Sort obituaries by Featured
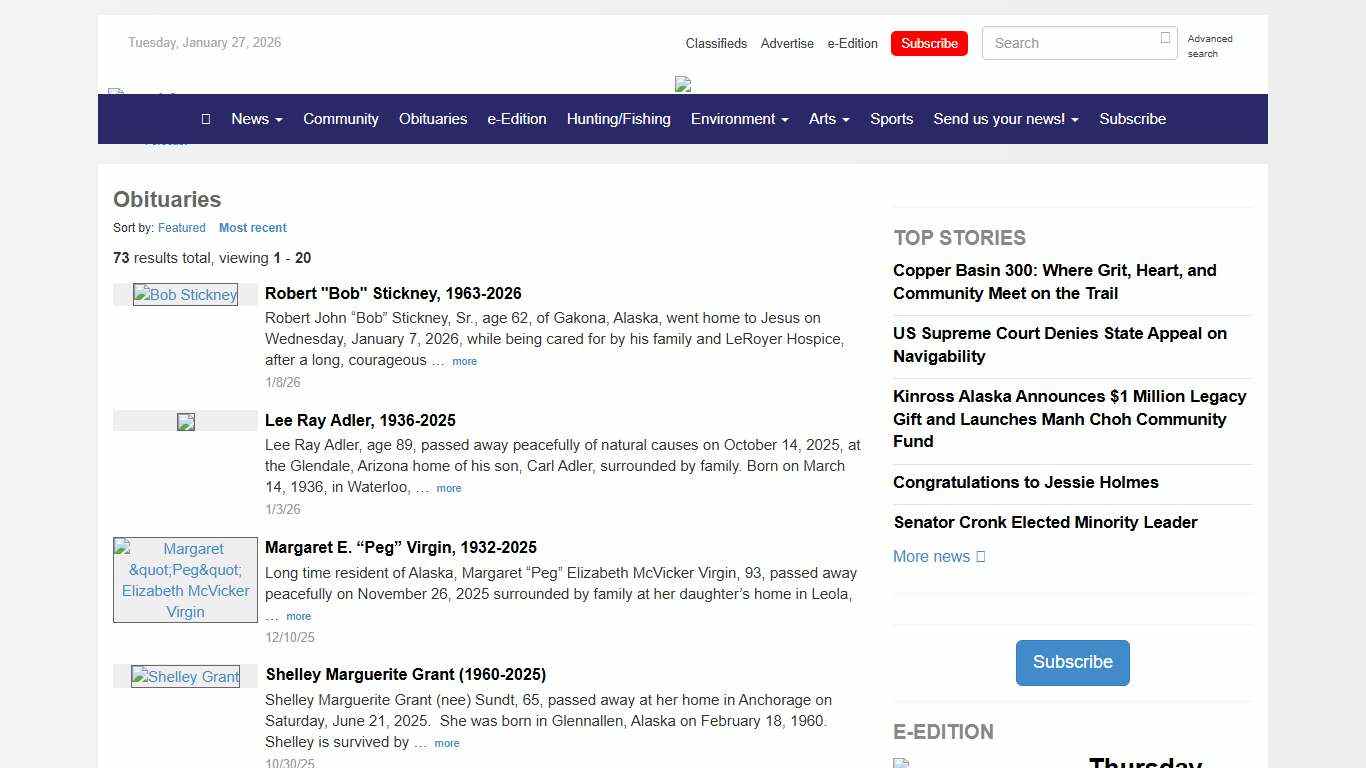 click(x=181, y=228)
